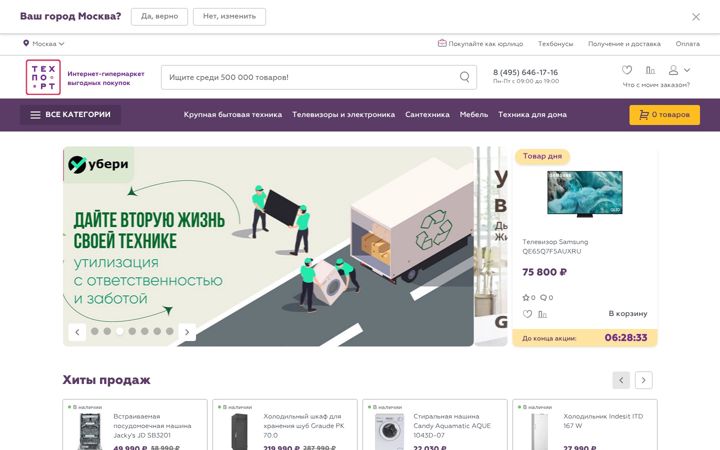
Task: Open the Техбонусы link
Action: tap(555, 44)
